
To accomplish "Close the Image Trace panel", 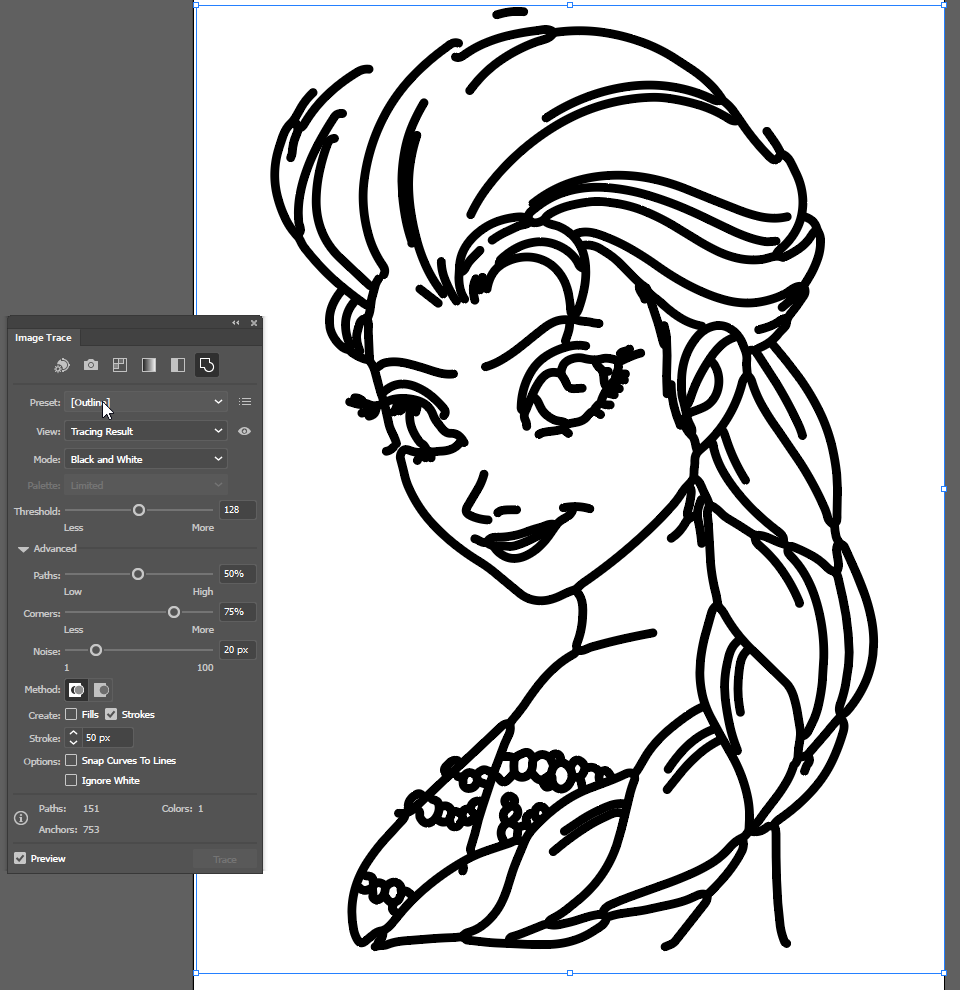I will 254,323.
